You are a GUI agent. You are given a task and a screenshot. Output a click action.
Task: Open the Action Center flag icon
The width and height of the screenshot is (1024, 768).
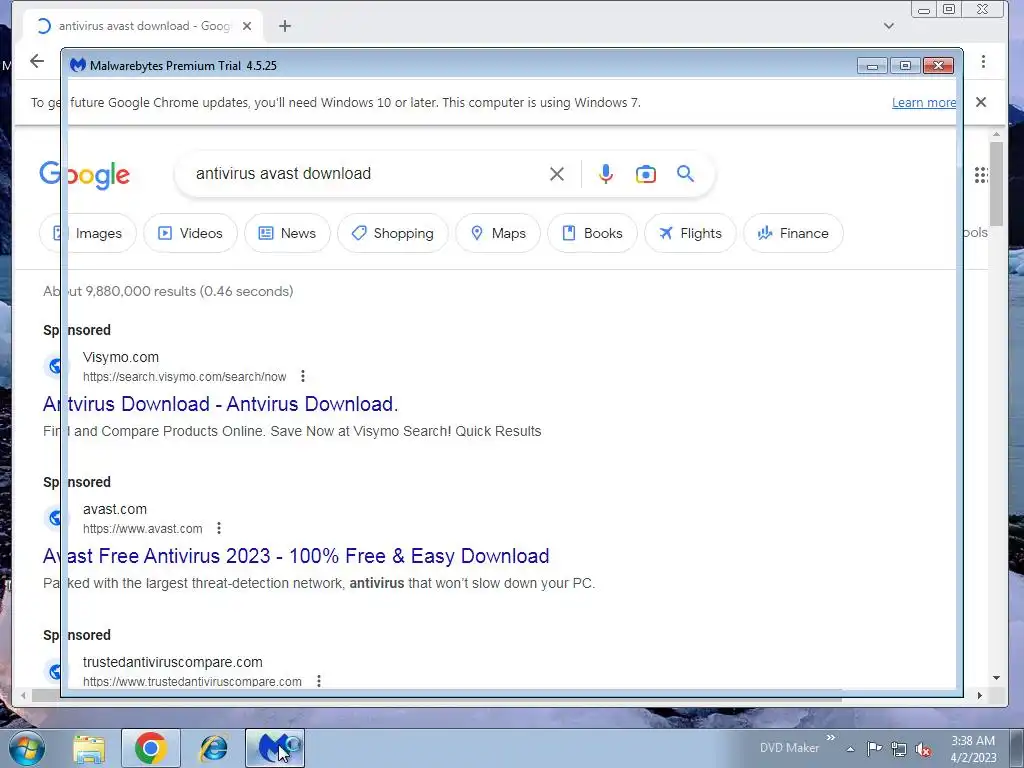pyautogui.click(x=874, y=748)
